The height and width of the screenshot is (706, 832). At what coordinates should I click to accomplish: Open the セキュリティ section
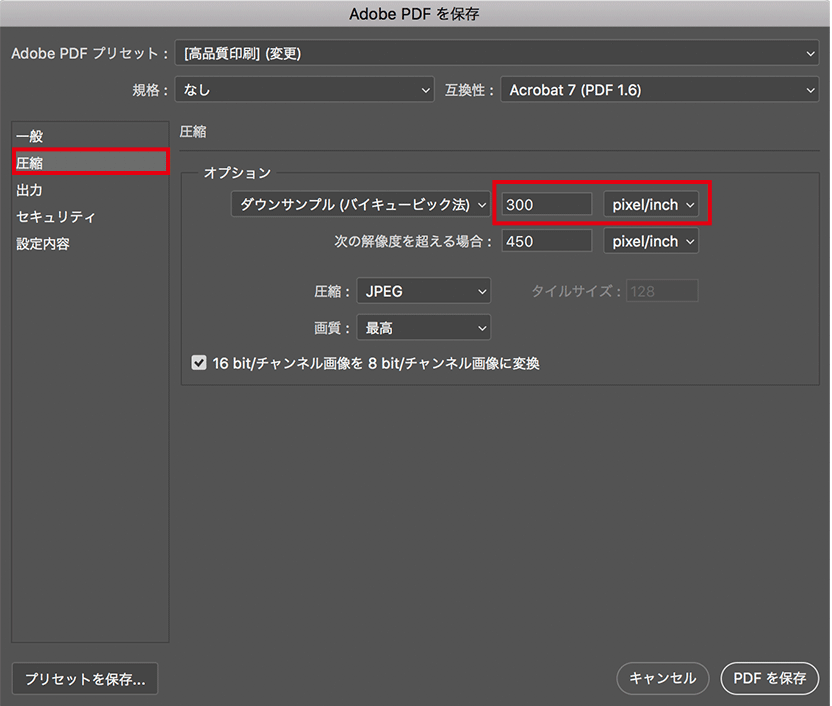click(56, 217)
